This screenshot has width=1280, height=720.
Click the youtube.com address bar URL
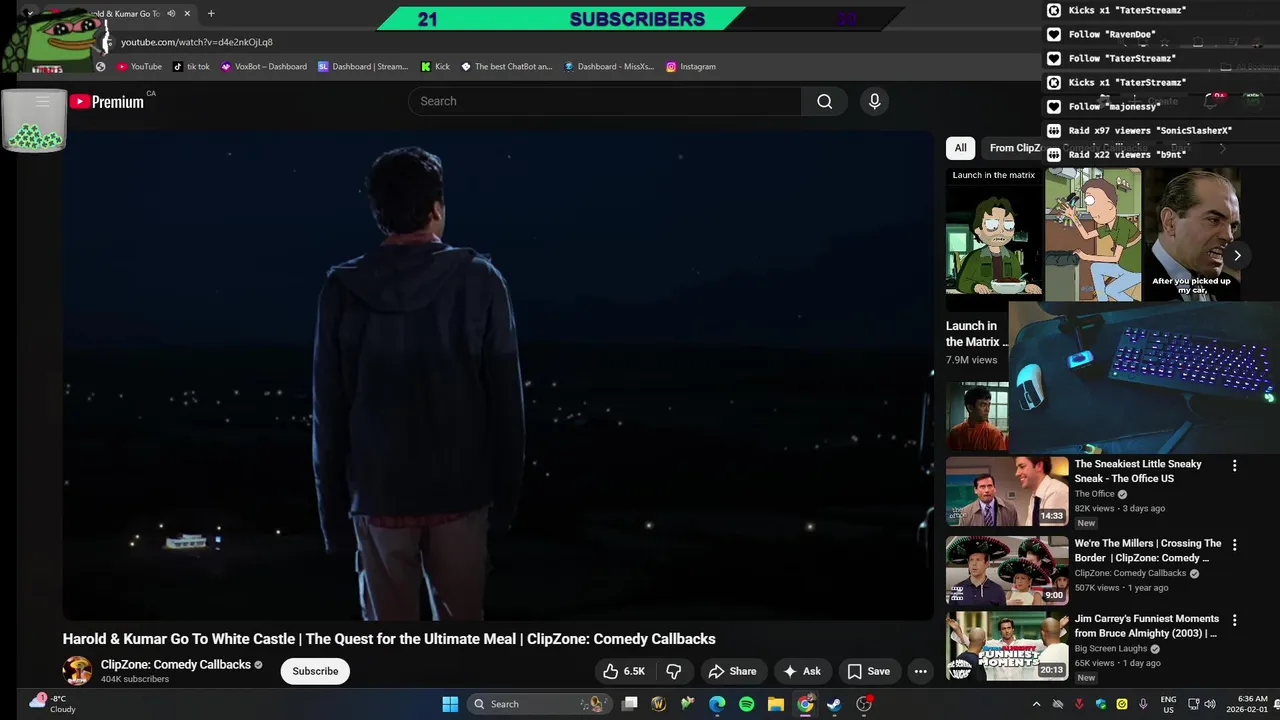(x=197, y=42)
